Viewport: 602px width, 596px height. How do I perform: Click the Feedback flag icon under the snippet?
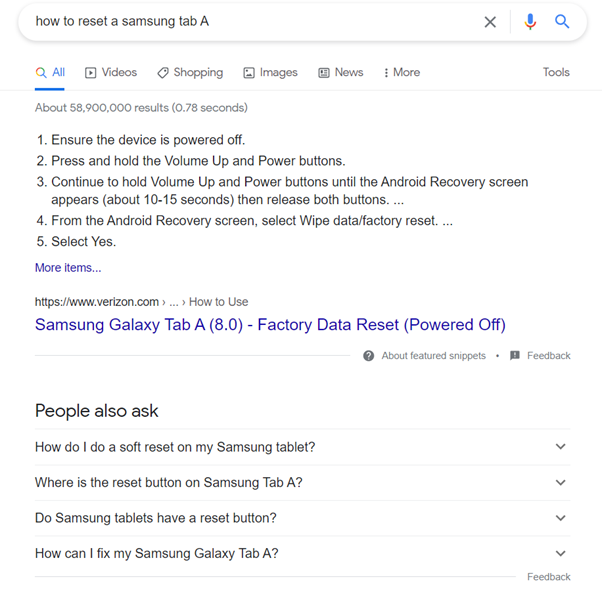click(x=515, y=356)
